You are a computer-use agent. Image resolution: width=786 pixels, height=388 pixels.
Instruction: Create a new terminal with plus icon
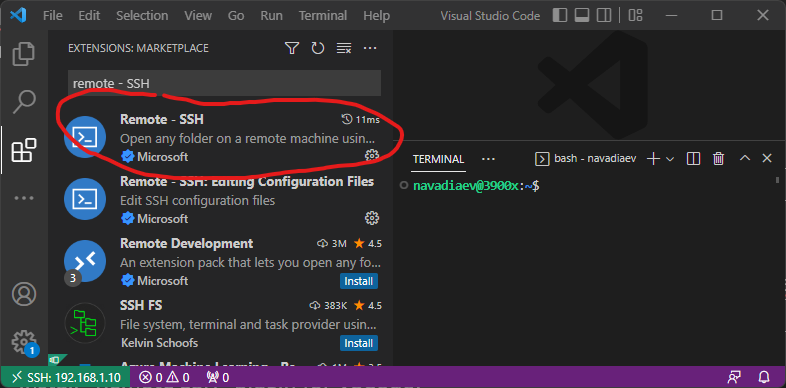pos(653,159)
